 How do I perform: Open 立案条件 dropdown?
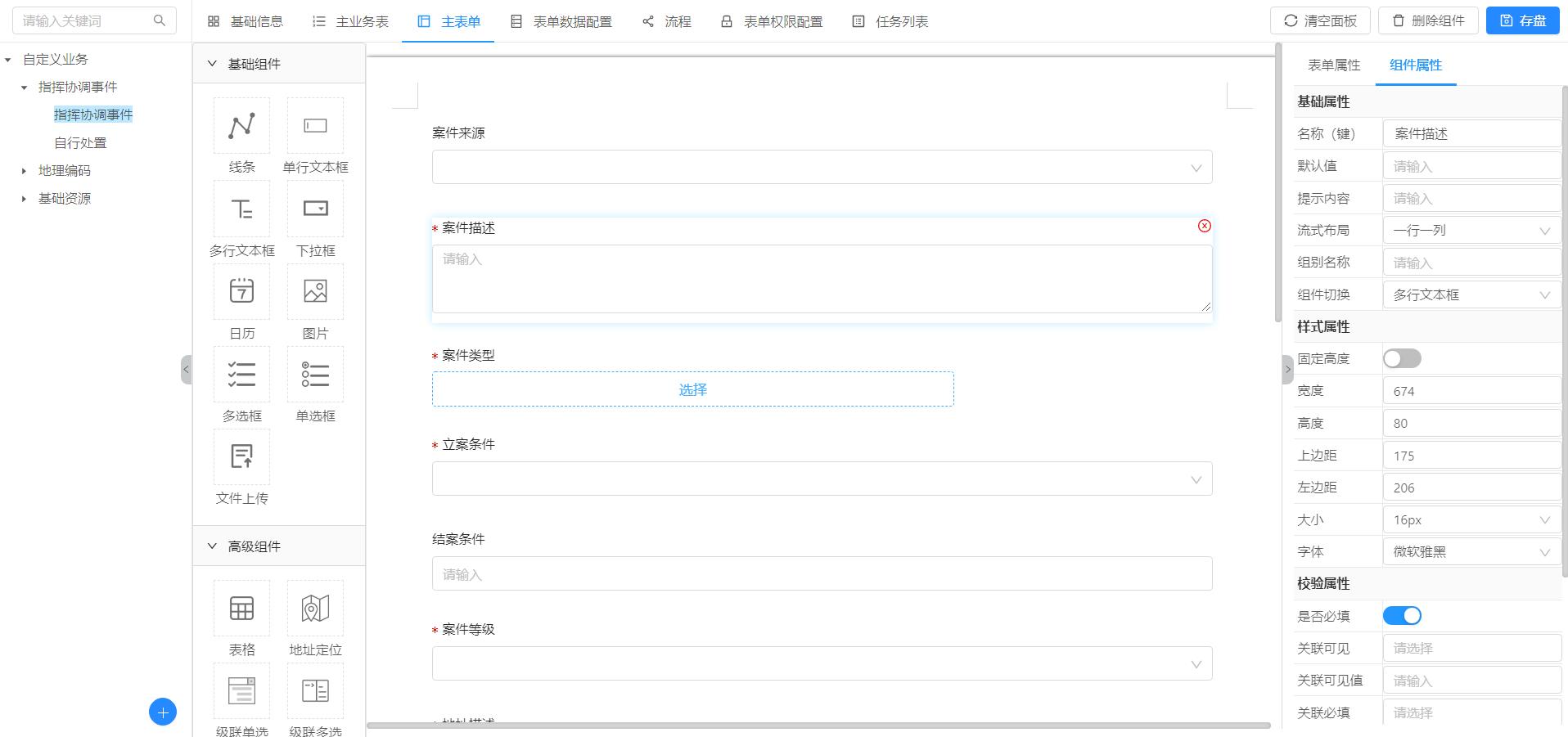822,479
